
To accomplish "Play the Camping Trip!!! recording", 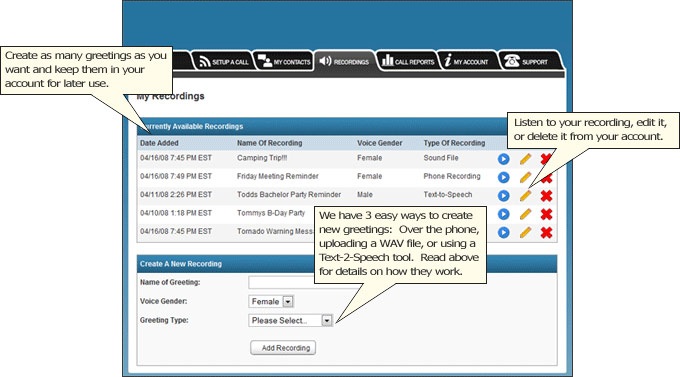I will [503, 159].
